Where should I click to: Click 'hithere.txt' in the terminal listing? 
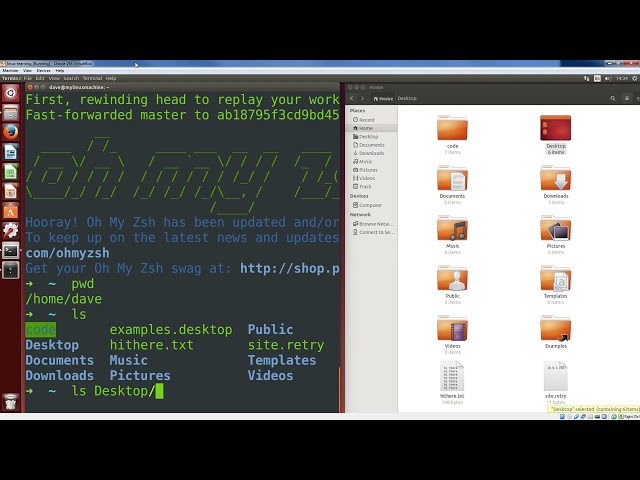[x=151, y=345]
